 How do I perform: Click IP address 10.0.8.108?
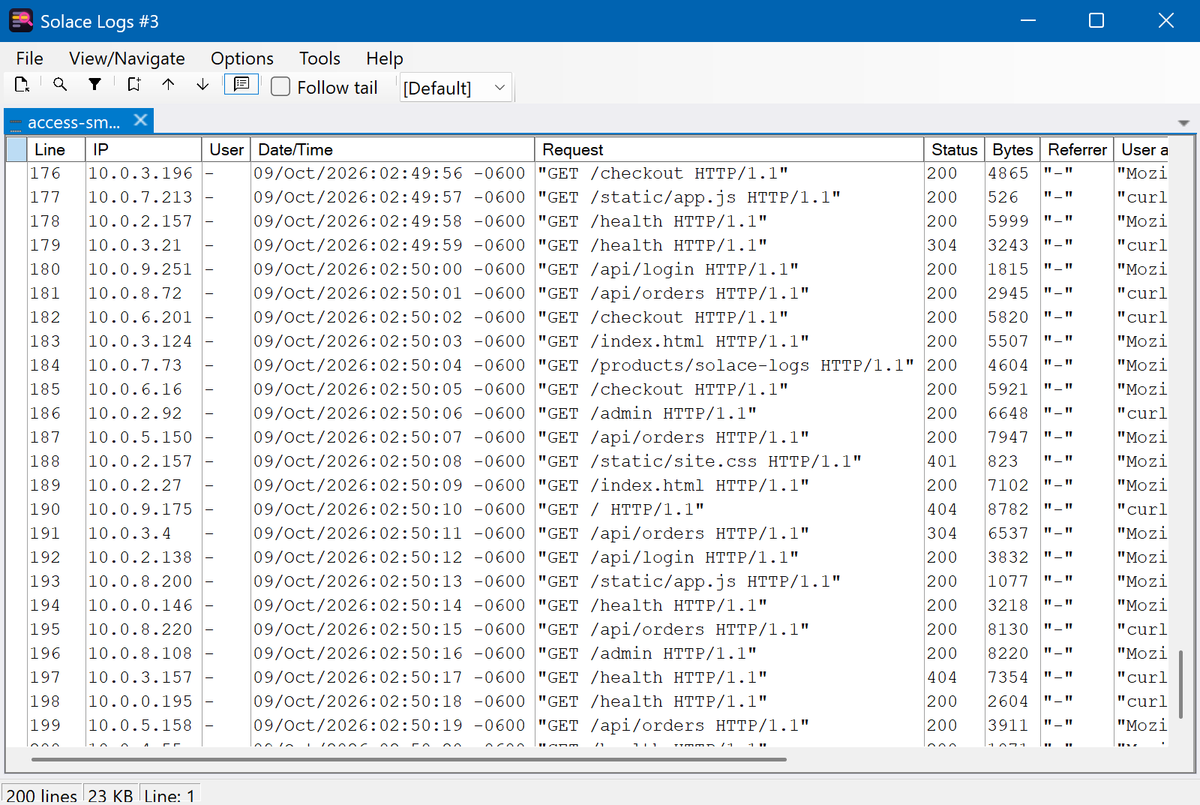pyautogui.click(x=141, y=653)
